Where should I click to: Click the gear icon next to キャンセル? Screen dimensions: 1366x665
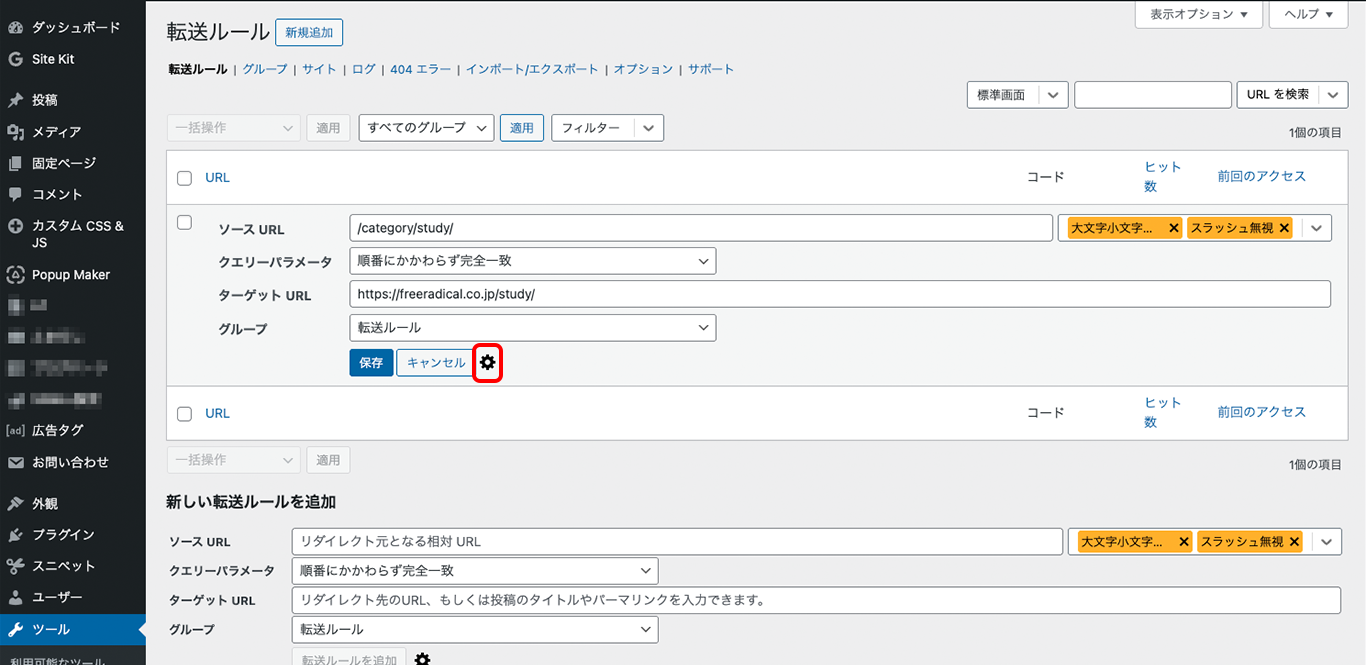[x=487, y=363]
